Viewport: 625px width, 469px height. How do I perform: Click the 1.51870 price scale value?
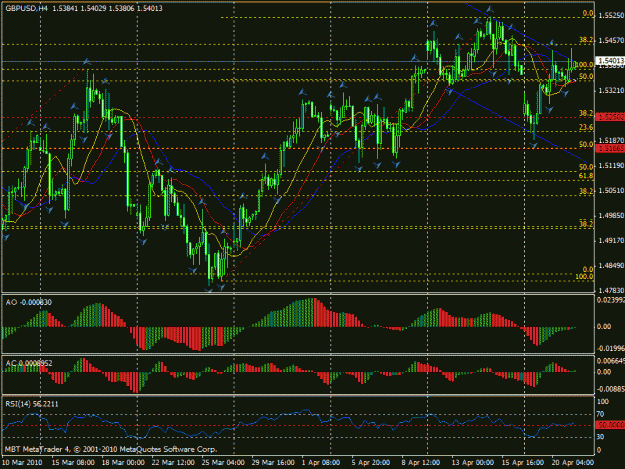tap(611, 140)
